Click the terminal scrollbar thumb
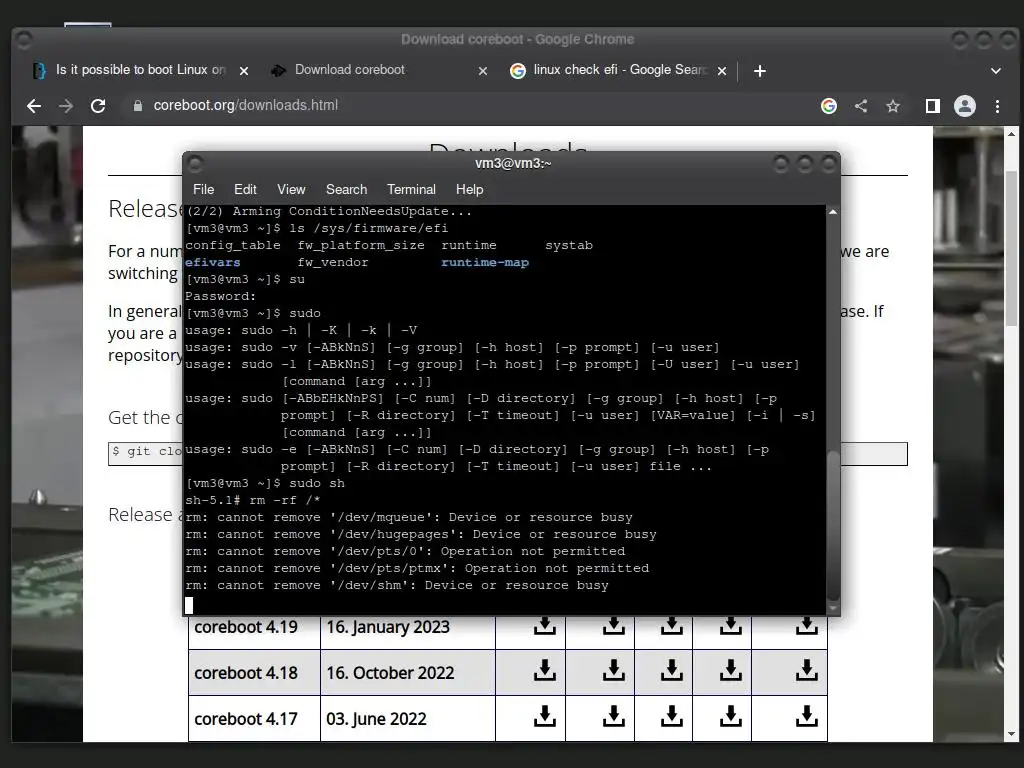This screenshot has height=768, width=1024. [833, 524]
